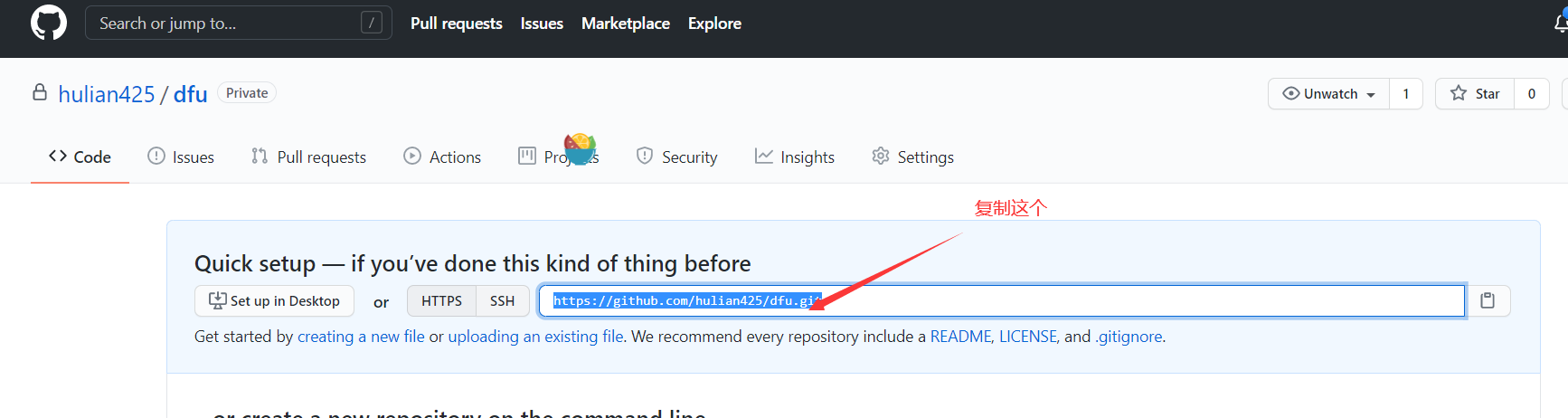Open the Actions play-circle tab
The width and height of the screenshot is (1568, 418).
[x=442, y=157]
